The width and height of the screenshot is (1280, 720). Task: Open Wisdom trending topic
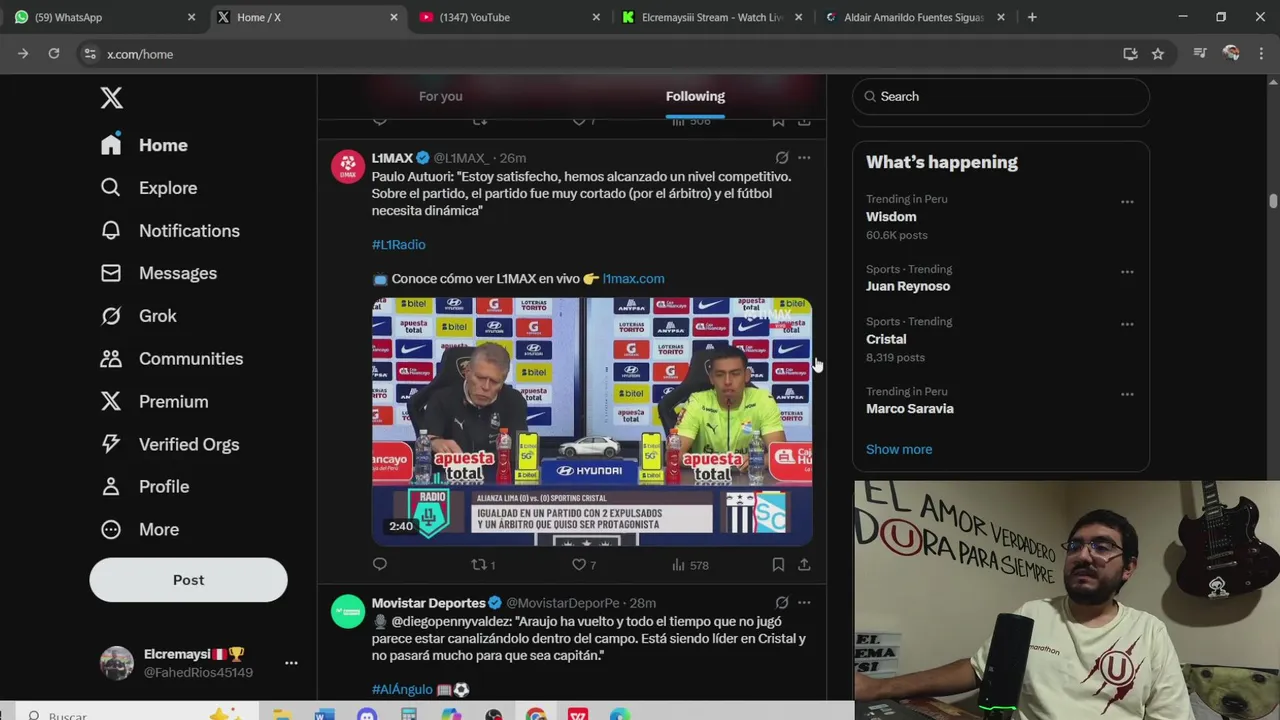click(x=891, y=217)
